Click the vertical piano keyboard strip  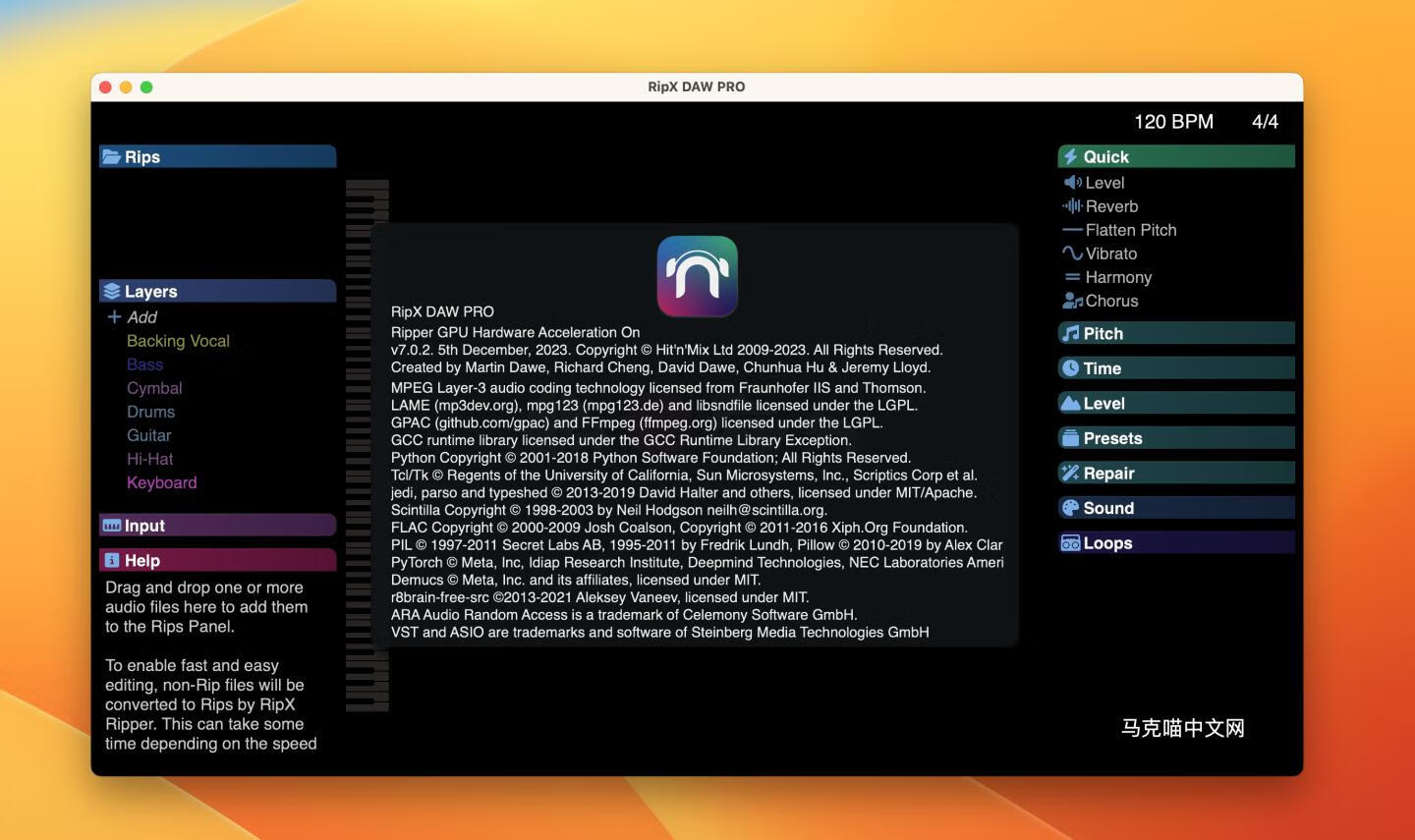[368, 444]
